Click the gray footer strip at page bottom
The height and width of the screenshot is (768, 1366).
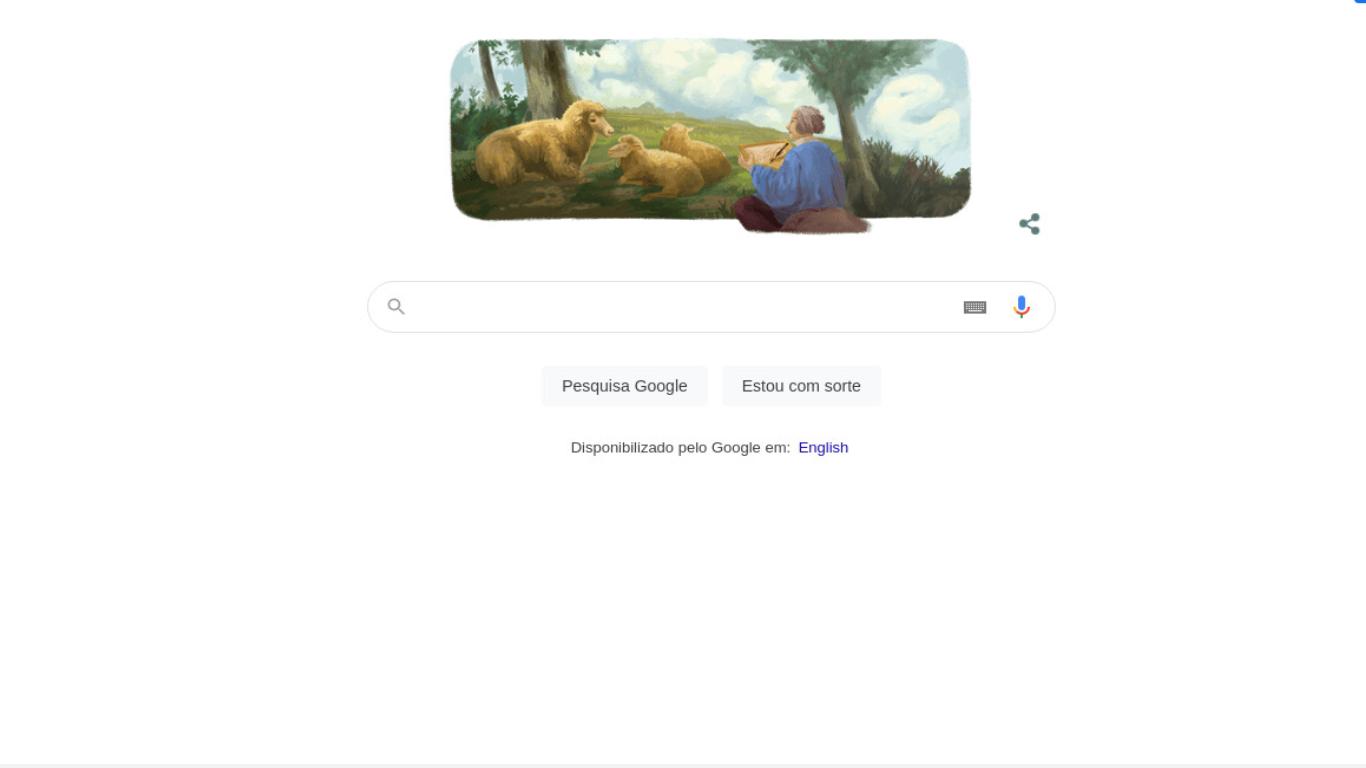pyautogui.click(x=683, y=766)
